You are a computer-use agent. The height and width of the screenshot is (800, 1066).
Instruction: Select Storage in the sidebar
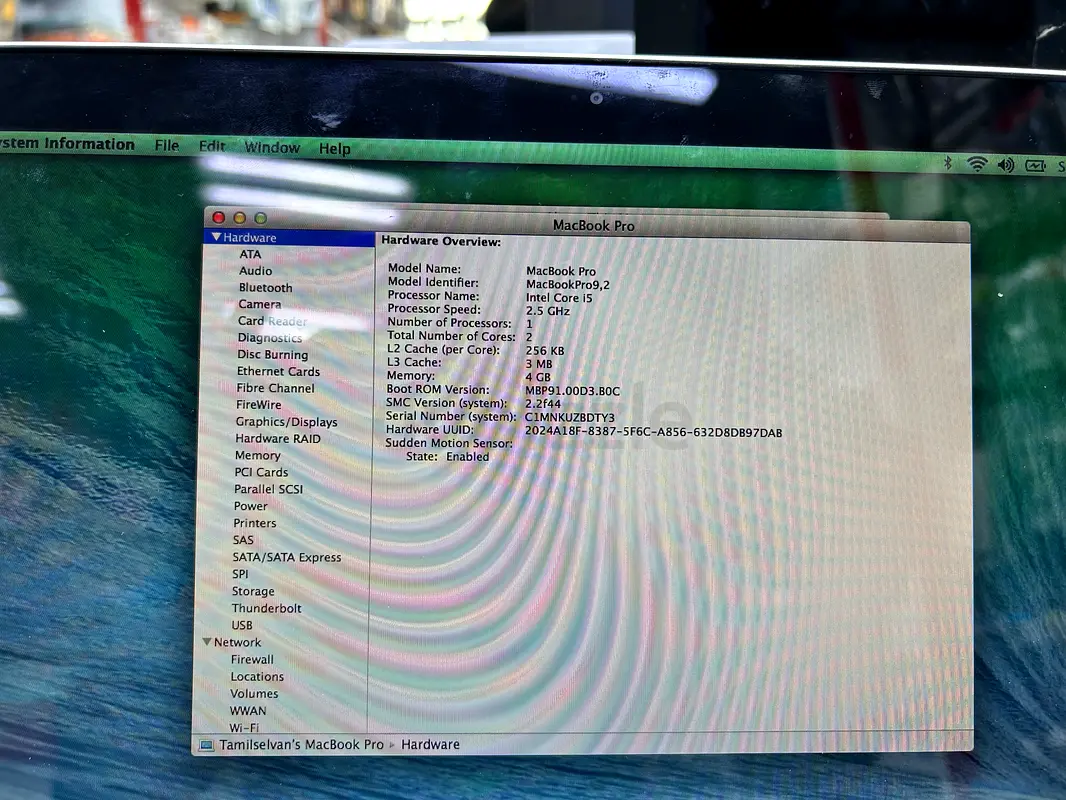(x=253, y=591)
